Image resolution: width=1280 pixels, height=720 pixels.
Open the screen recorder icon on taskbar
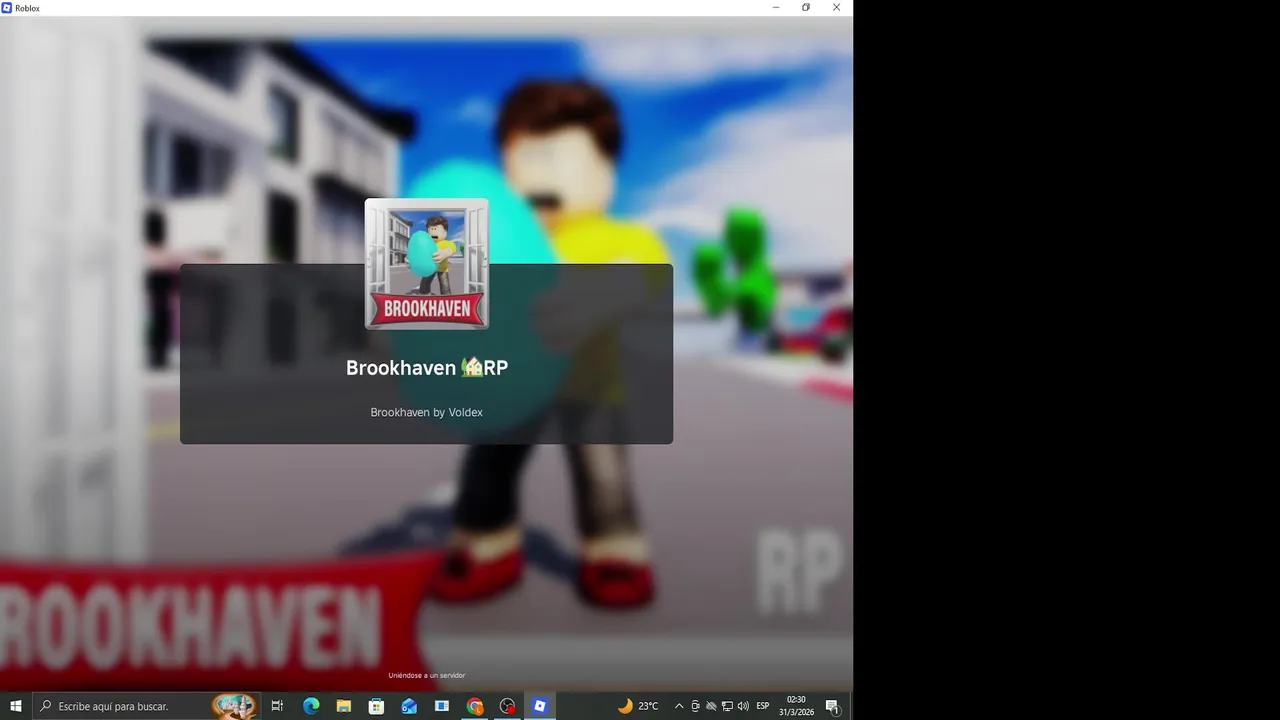[x=507, y=706]
